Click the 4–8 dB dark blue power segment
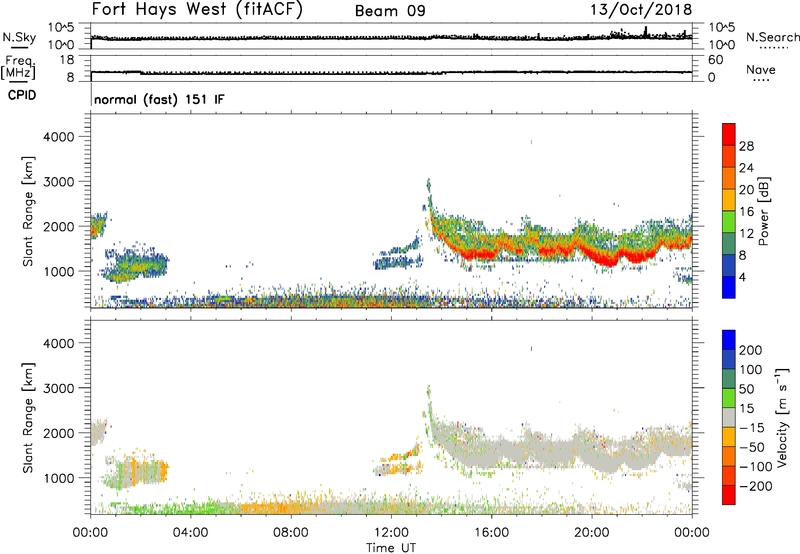Image resolution: width=800 pixels, height=554 pixels. (729, 266)
